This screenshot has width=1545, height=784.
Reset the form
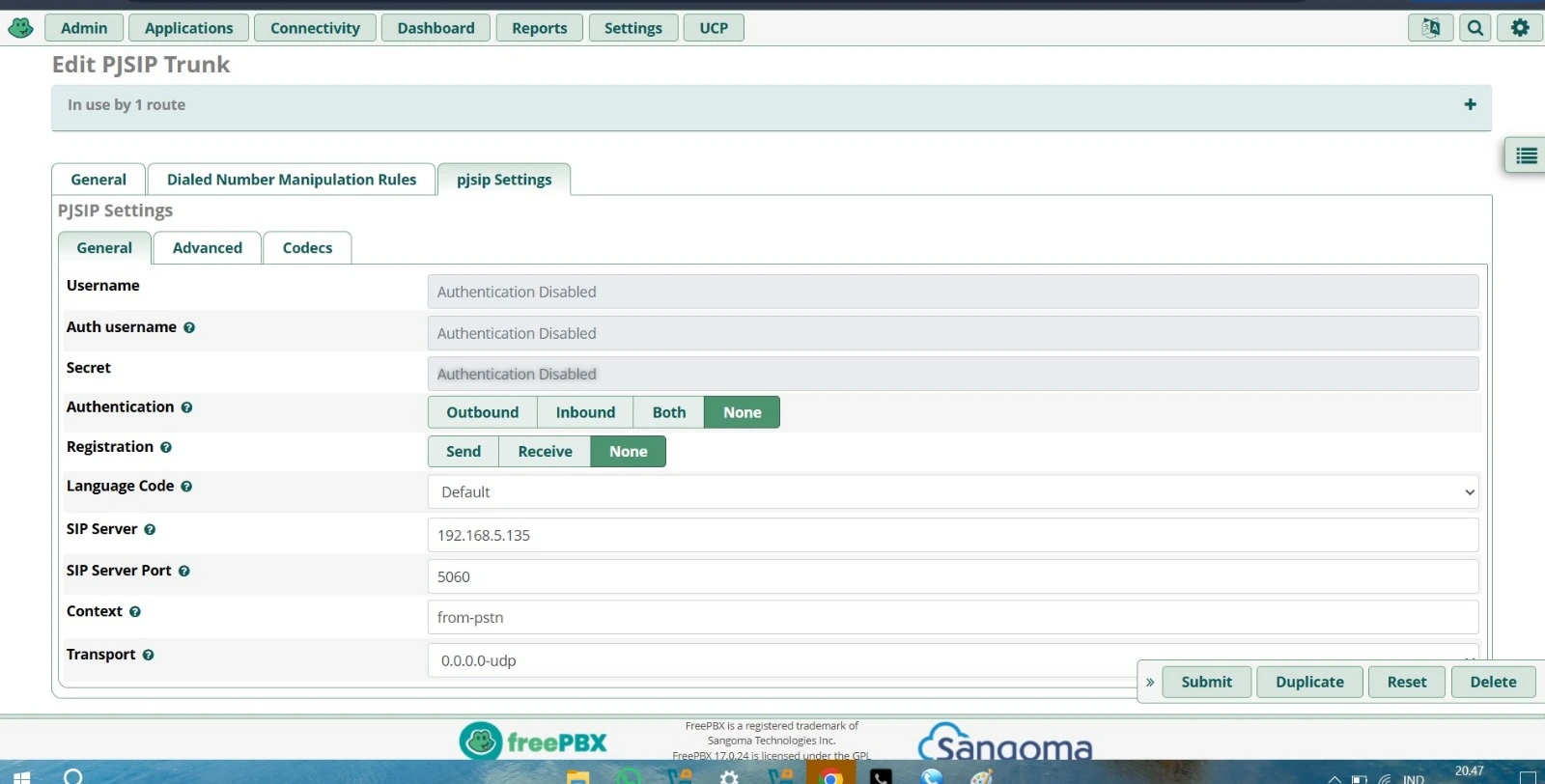coord(1407,682)
